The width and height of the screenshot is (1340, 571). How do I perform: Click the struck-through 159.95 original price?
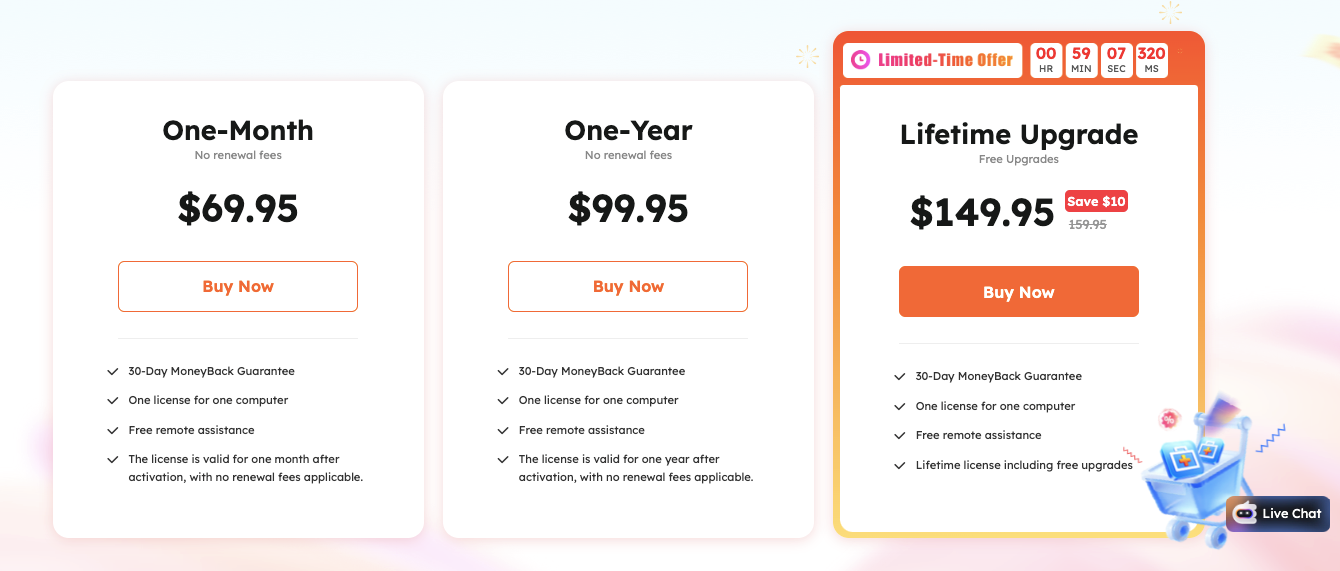pyautogui.click(x=1088, y=225)
